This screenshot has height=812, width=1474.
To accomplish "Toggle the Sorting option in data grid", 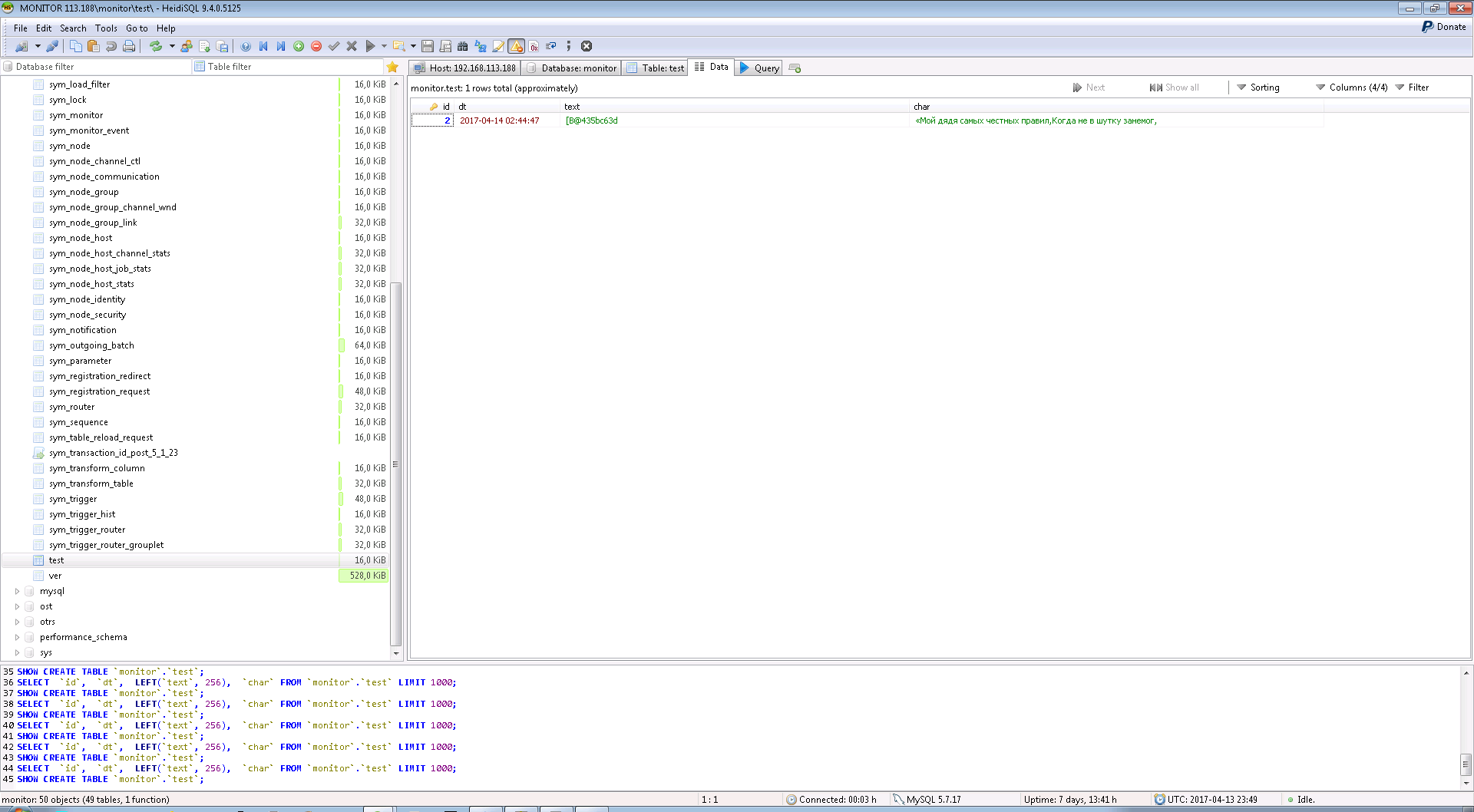I will (1258, 87).
